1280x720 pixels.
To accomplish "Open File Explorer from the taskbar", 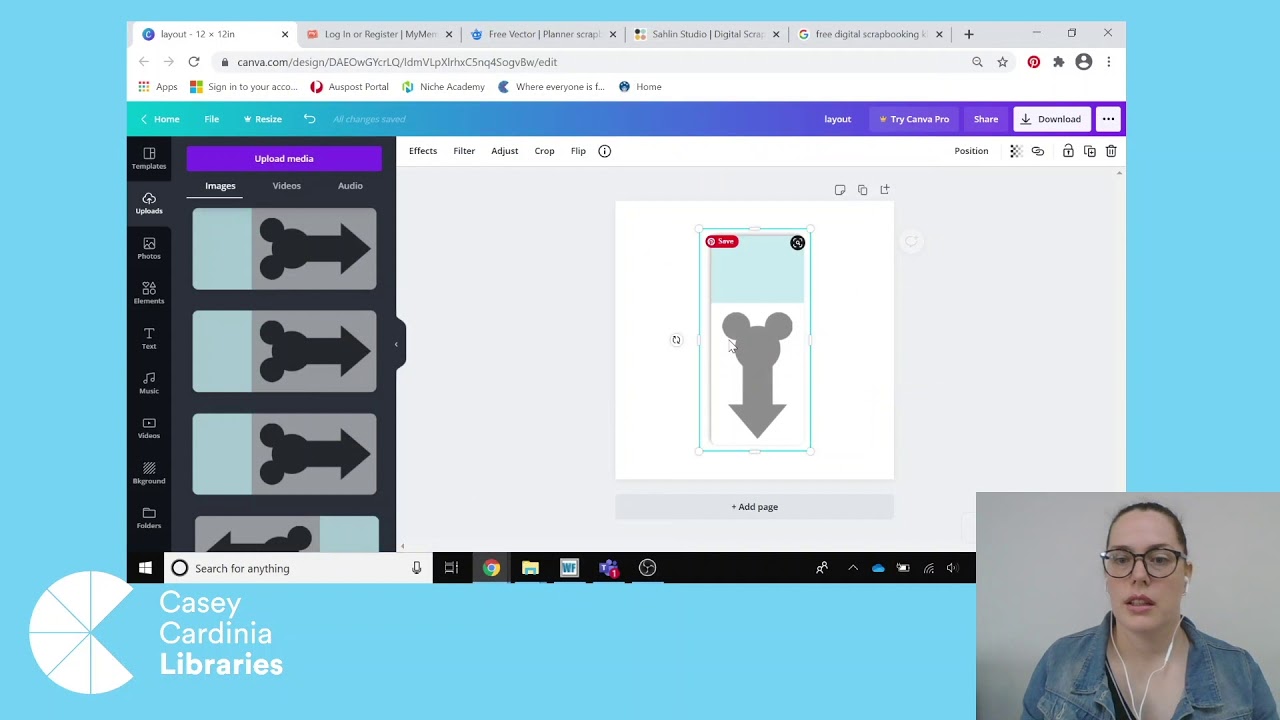I will pos(530,568).
